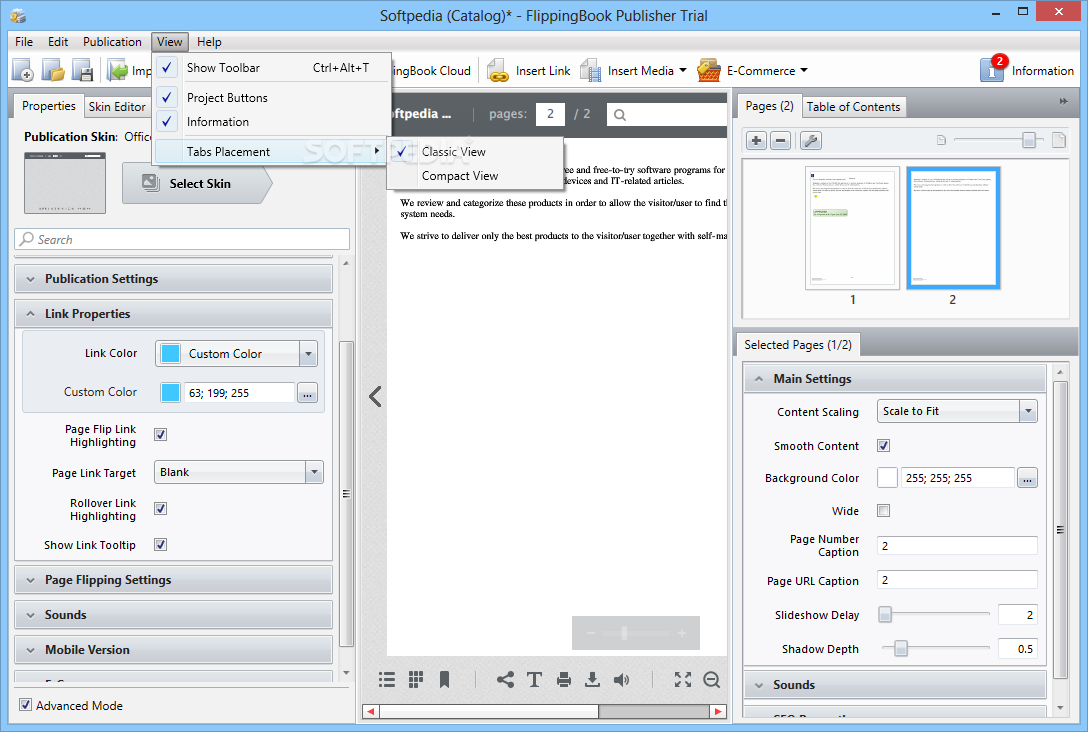Click the Select Skin image icon

click(151, 182)
